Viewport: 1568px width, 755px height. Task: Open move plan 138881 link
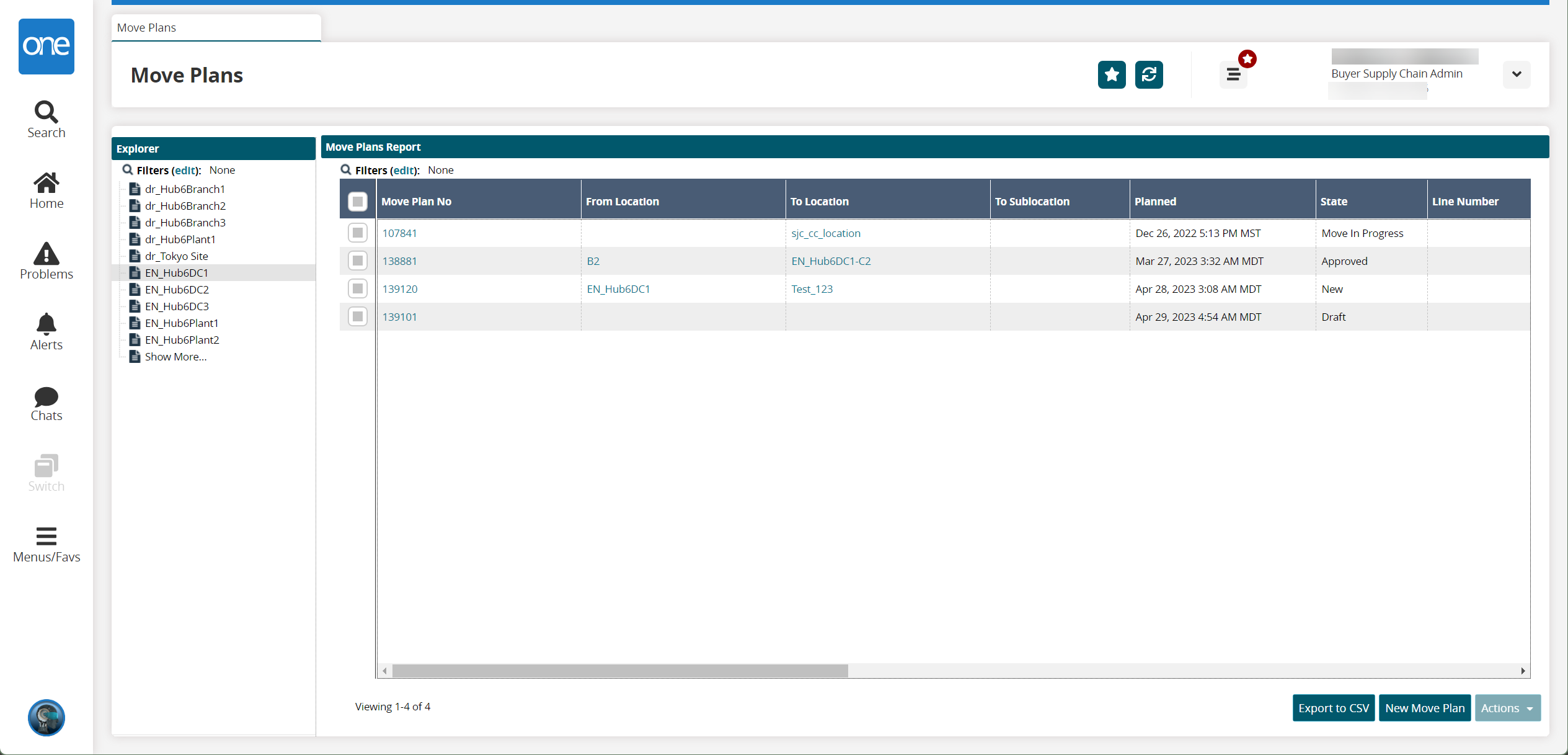[x=399, y=261]
